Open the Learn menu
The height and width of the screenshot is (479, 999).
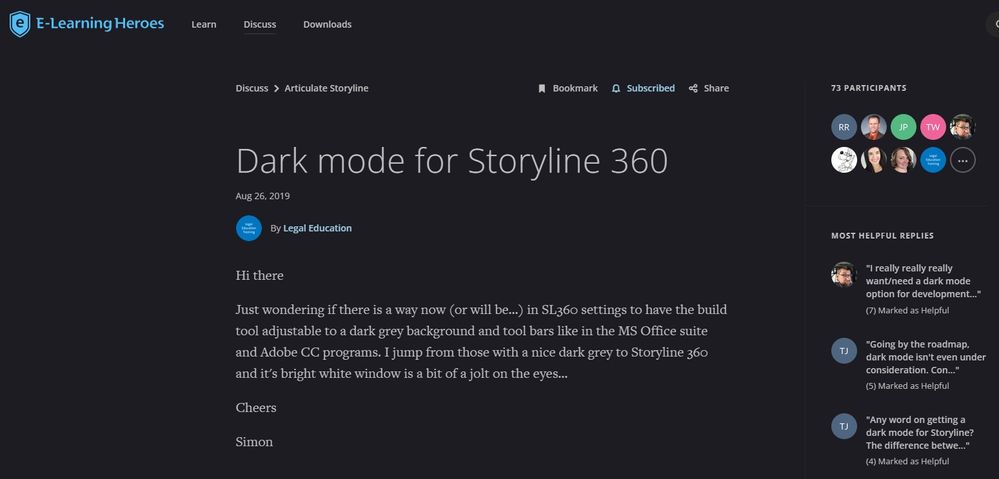(204, 24)
